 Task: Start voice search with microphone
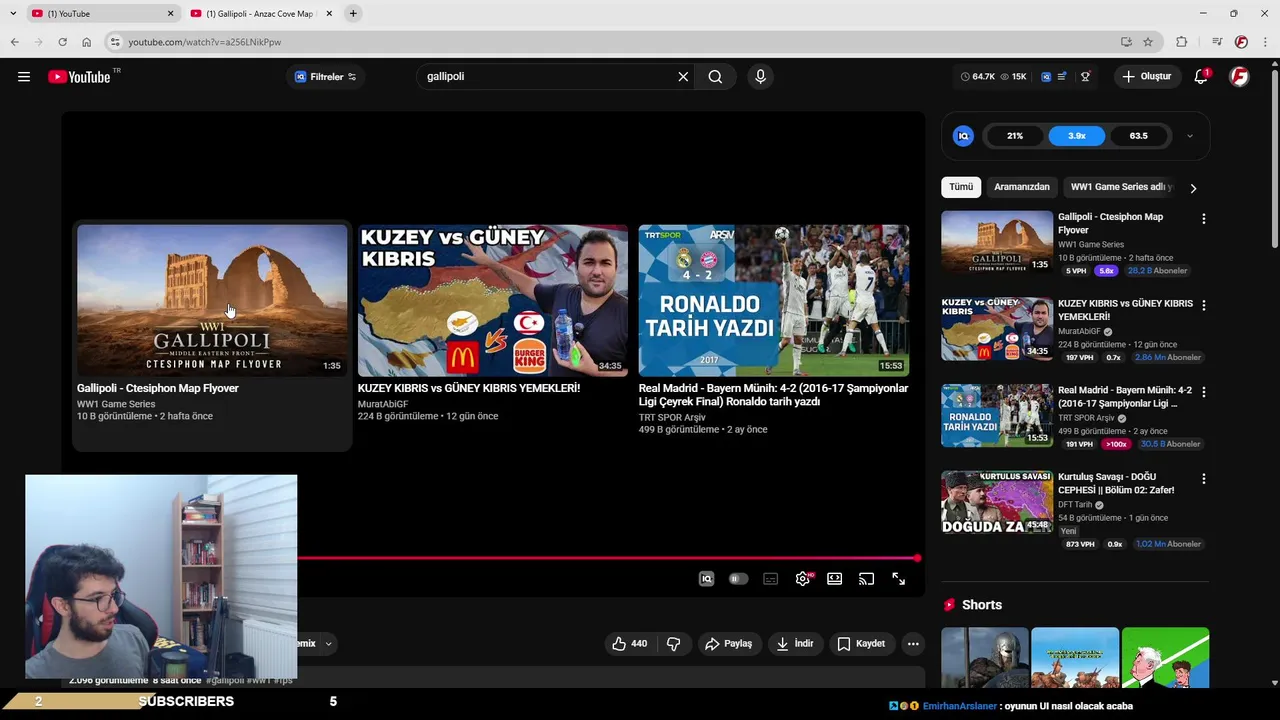760,77
